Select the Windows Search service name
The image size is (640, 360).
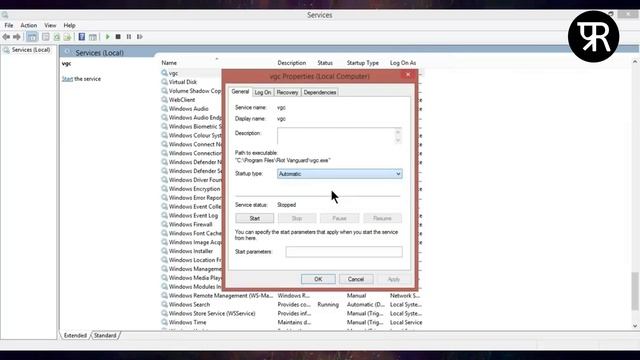pyautogui.click(x=189, y=304)
